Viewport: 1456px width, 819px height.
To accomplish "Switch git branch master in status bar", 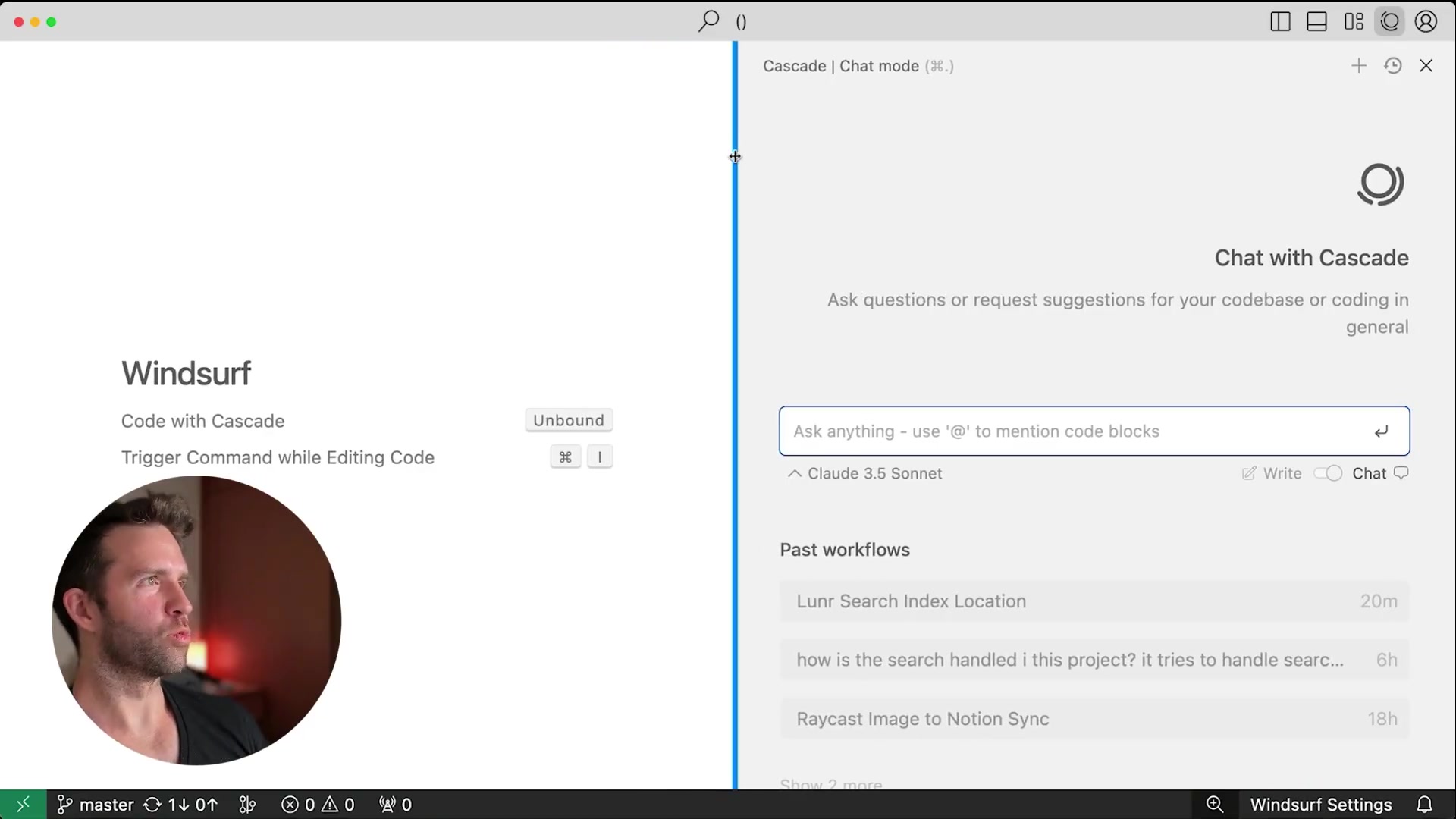I will pyautogui.click(x=96, y=805).
